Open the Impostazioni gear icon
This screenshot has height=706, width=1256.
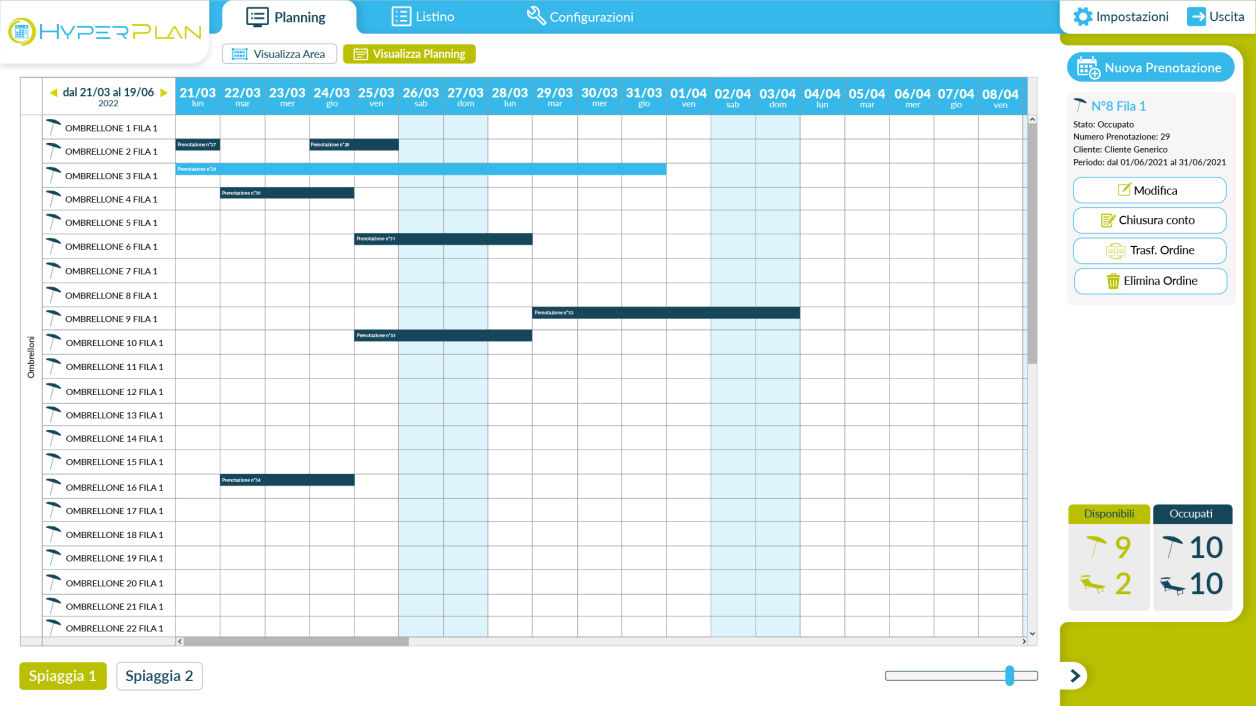click(1082, 17)
